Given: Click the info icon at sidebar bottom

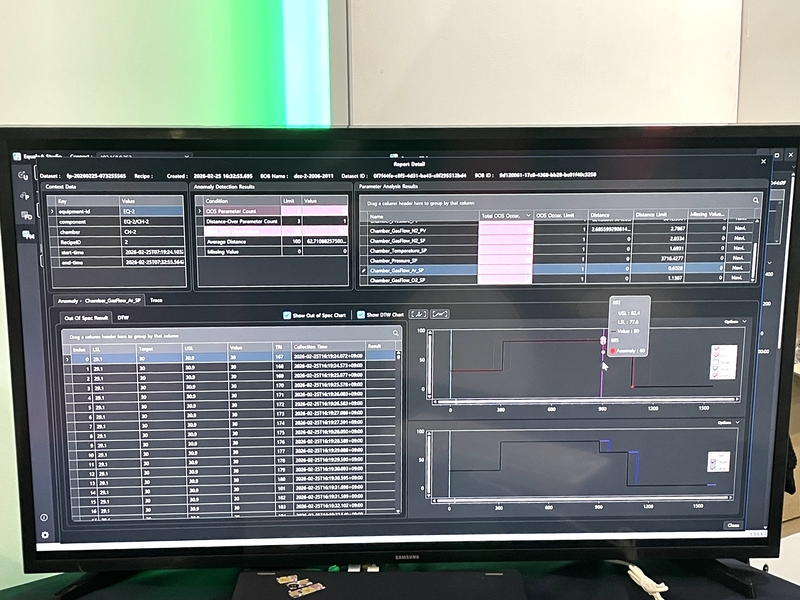Looking at the screenshot, I should [44, 517].
